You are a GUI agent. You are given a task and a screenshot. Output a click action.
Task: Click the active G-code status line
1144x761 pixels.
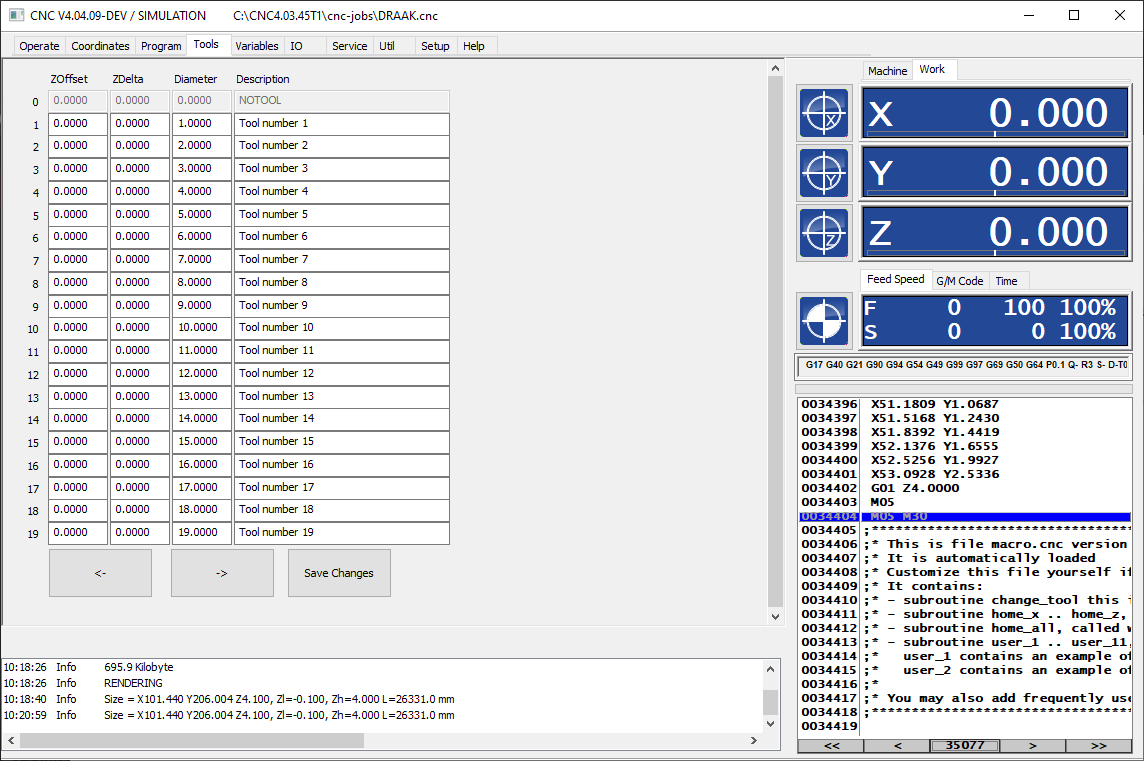(963, 365)
